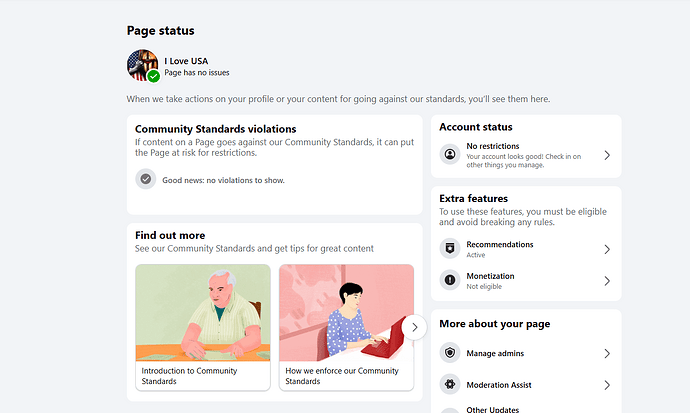This screenshot has width=690, height=413.
Task: Expand the Monetization row chevron
Action: pos(607,281)
